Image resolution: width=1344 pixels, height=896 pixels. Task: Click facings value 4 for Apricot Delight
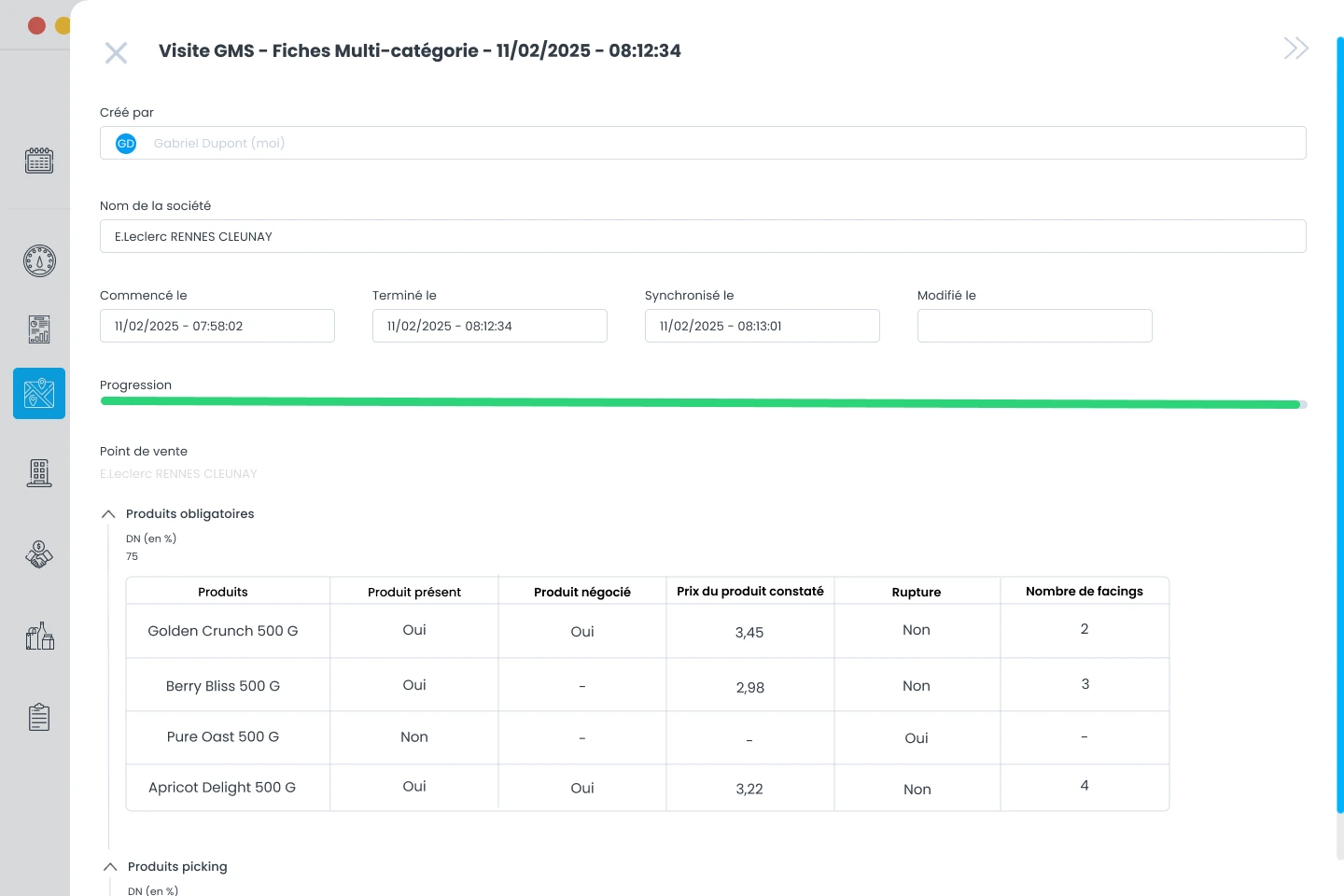point(1085,786)
